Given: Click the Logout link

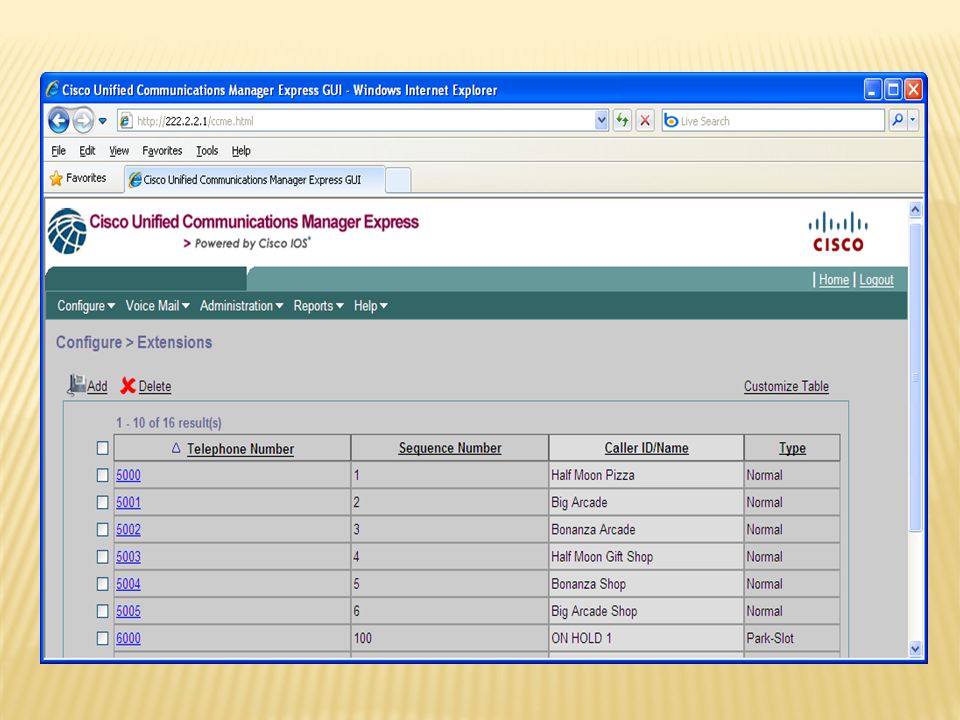Looking at the screenshot, I should pos(876,280).
